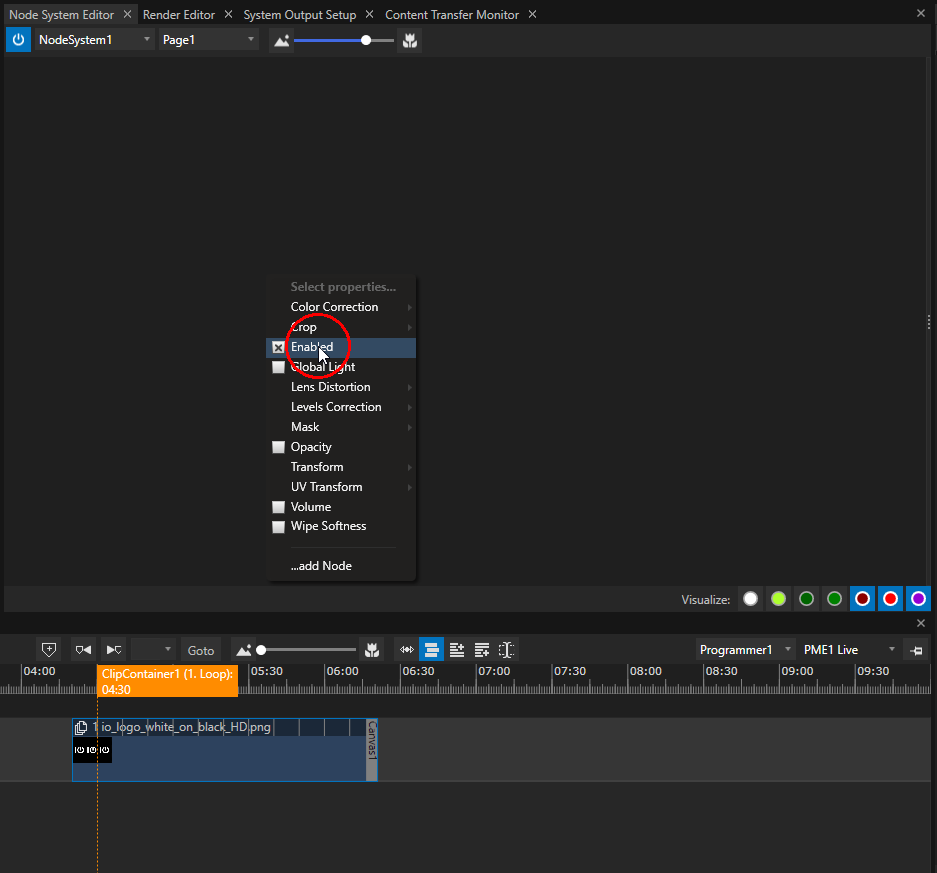The height and width of the screenshot is (873, 937).
Task: Jump to the next timeline marker
Action: coord(114,650)
